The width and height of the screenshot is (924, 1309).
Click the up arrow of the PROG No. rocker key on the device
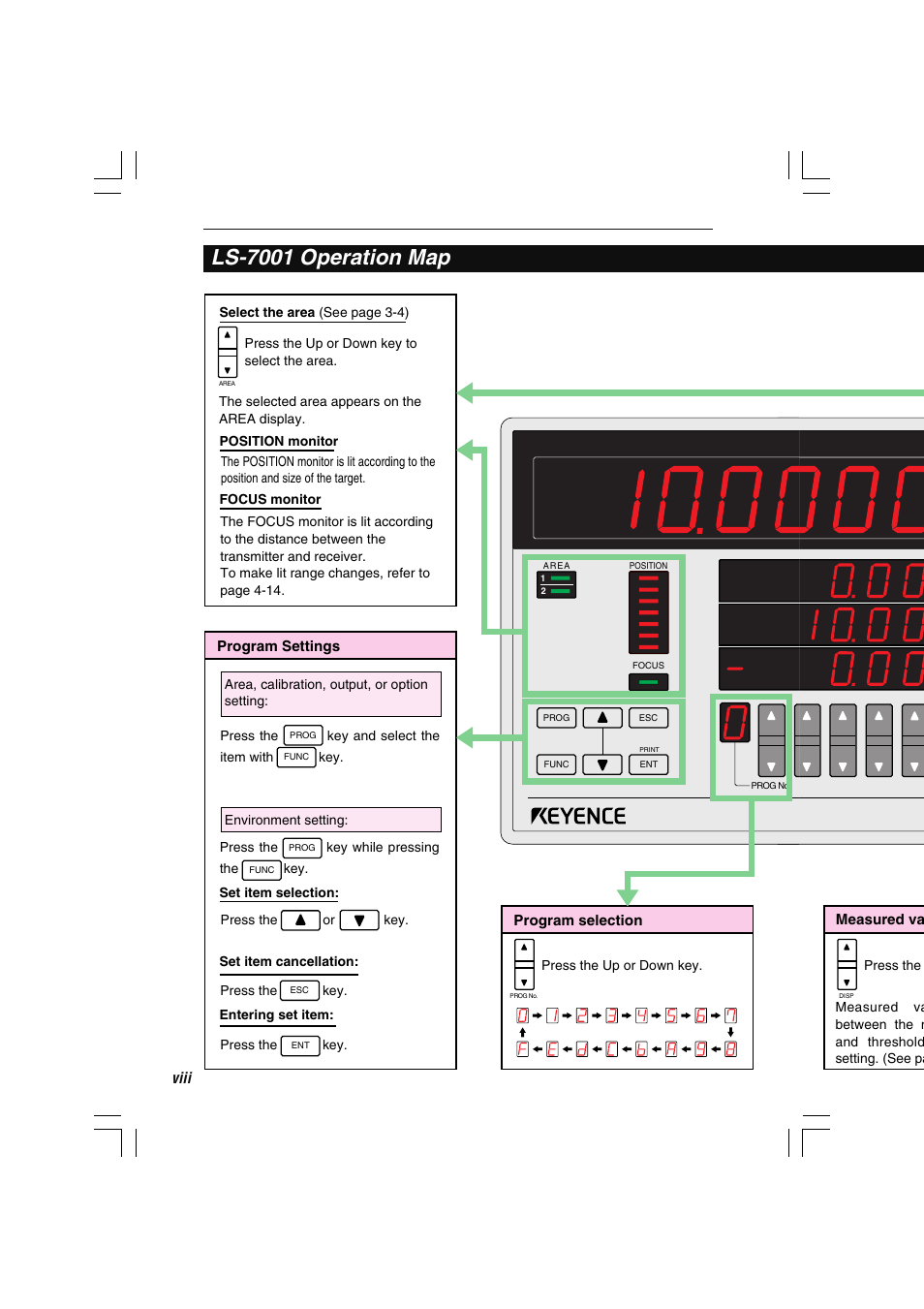coord(771,717)
